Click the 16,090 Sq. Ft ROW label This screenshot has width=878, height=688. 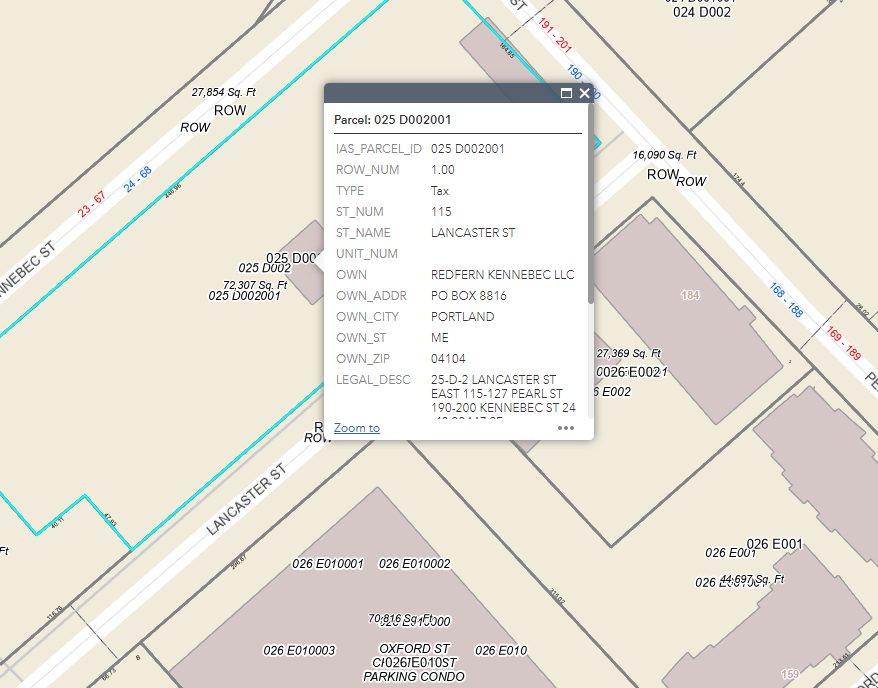tap(663, 156)
